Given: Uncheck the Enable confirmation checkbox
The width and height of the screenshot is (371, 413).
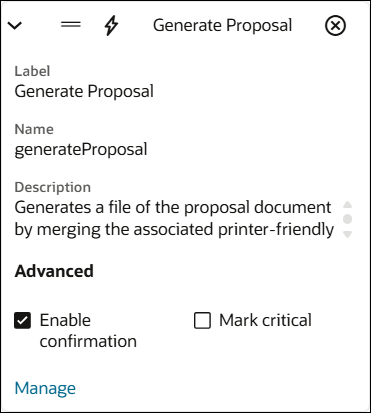Looking at the screenshot, I should coord(23,320).
